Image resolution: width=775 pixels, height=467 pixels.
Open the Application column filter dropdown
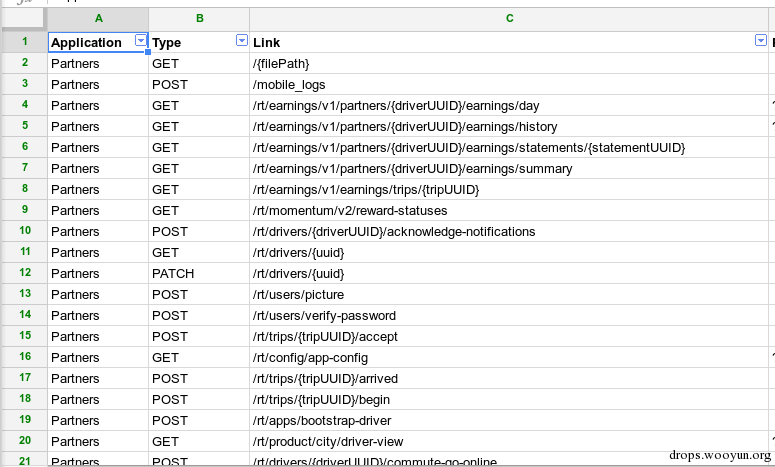[x=140, y=41]
